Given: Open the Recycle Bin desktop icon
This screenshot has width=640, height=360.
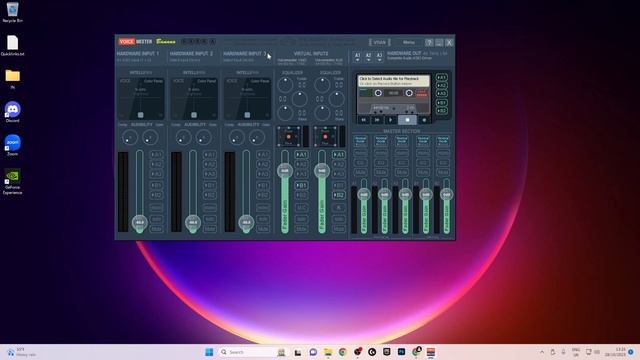Looking at the screenshot, I should tap(13, 12).
